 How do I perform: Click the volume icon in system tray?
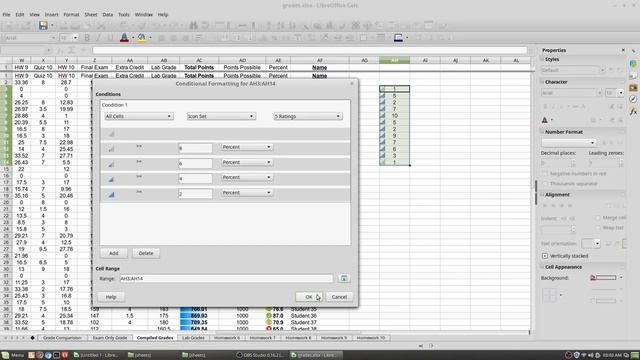coord(591,355)
